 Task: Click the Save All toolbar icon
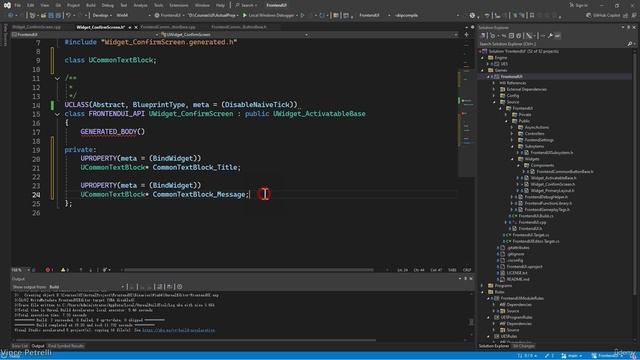click(58, 15)
